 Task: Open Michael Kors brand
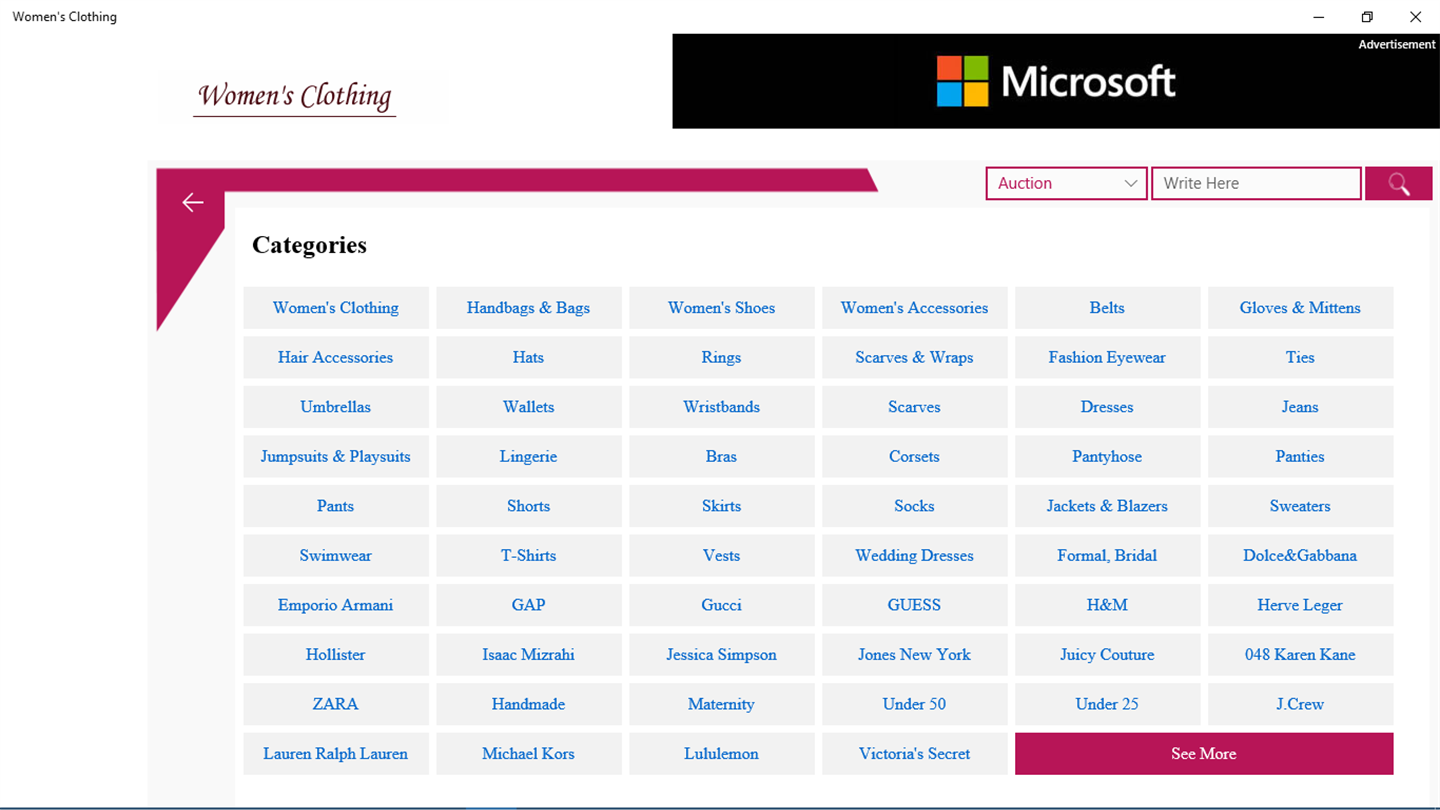[x=529, y=754]
